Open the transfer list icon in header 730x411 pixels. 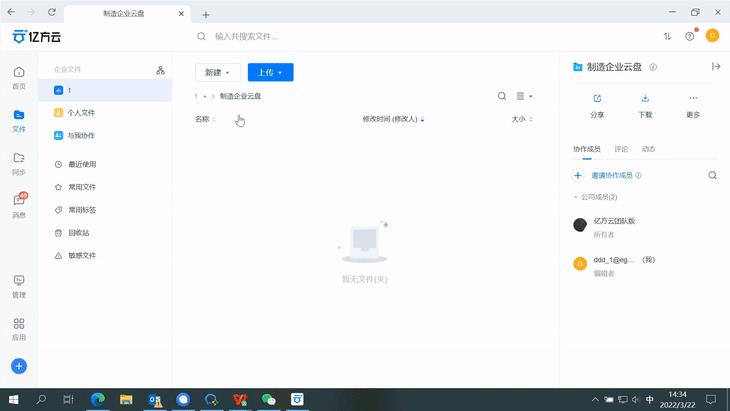(x=667, y=36)
